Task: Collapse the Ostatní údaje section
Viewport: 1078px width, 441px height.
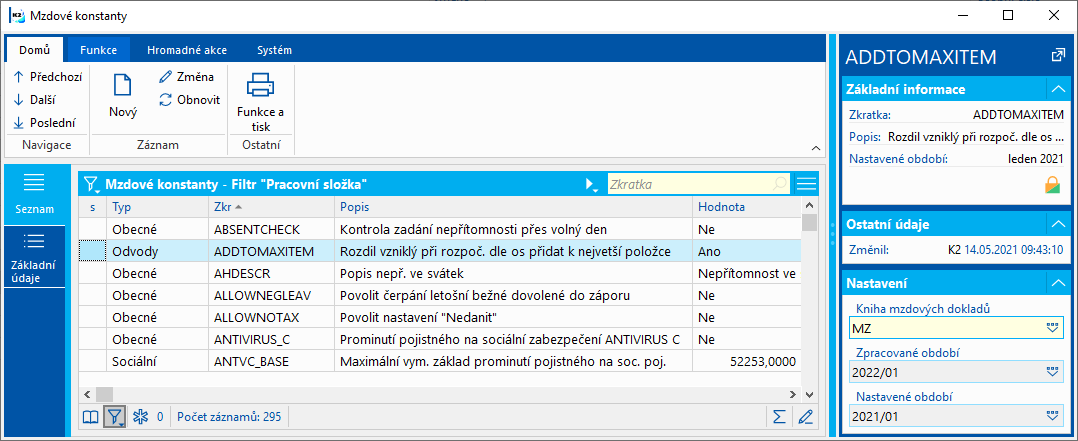Action: (x=1056, y=223)
